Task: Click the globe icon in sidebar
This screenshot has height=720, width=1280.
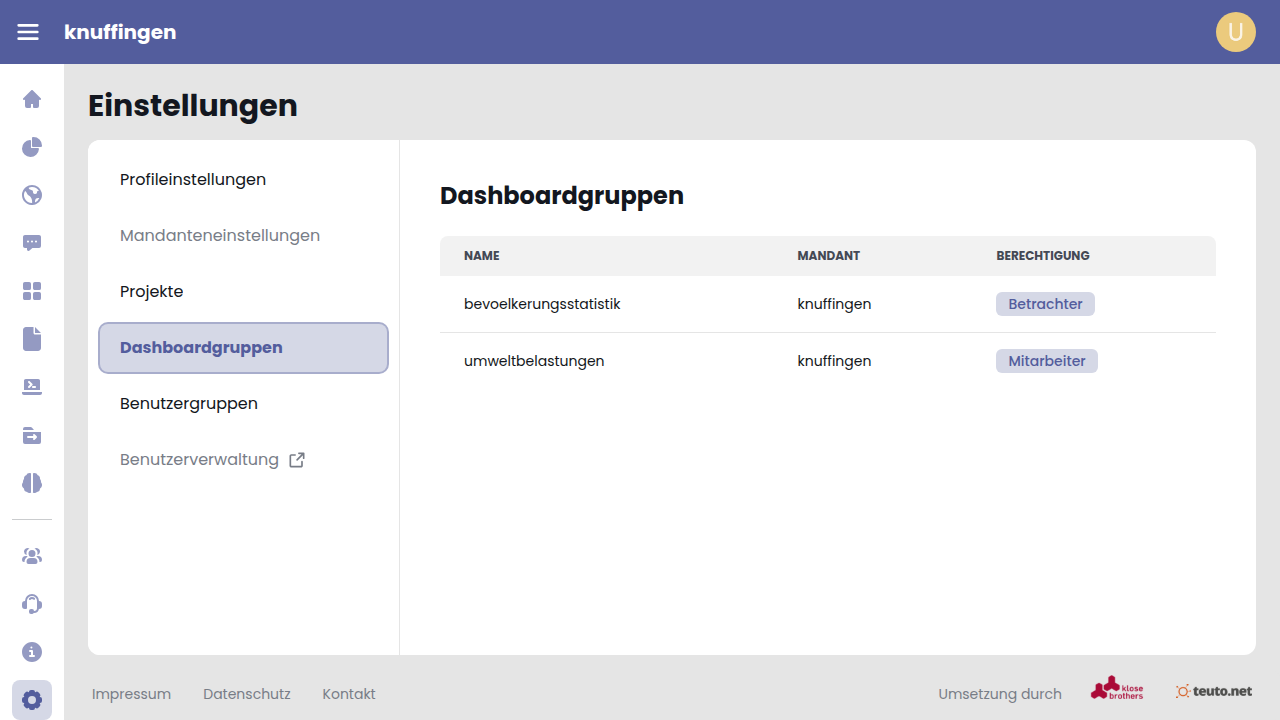Action: pyautogui.click(x=32, y=195)
